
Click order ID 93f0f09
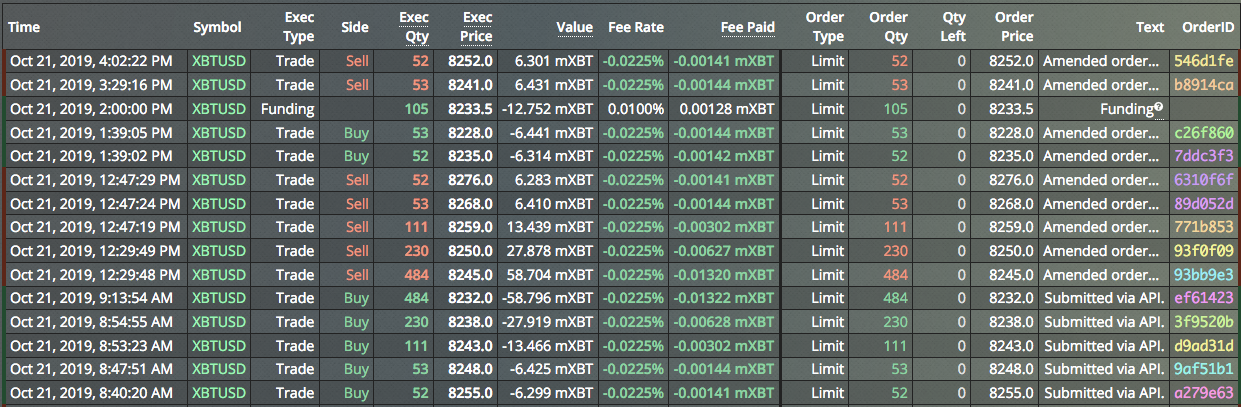[x=1204, y=251]
